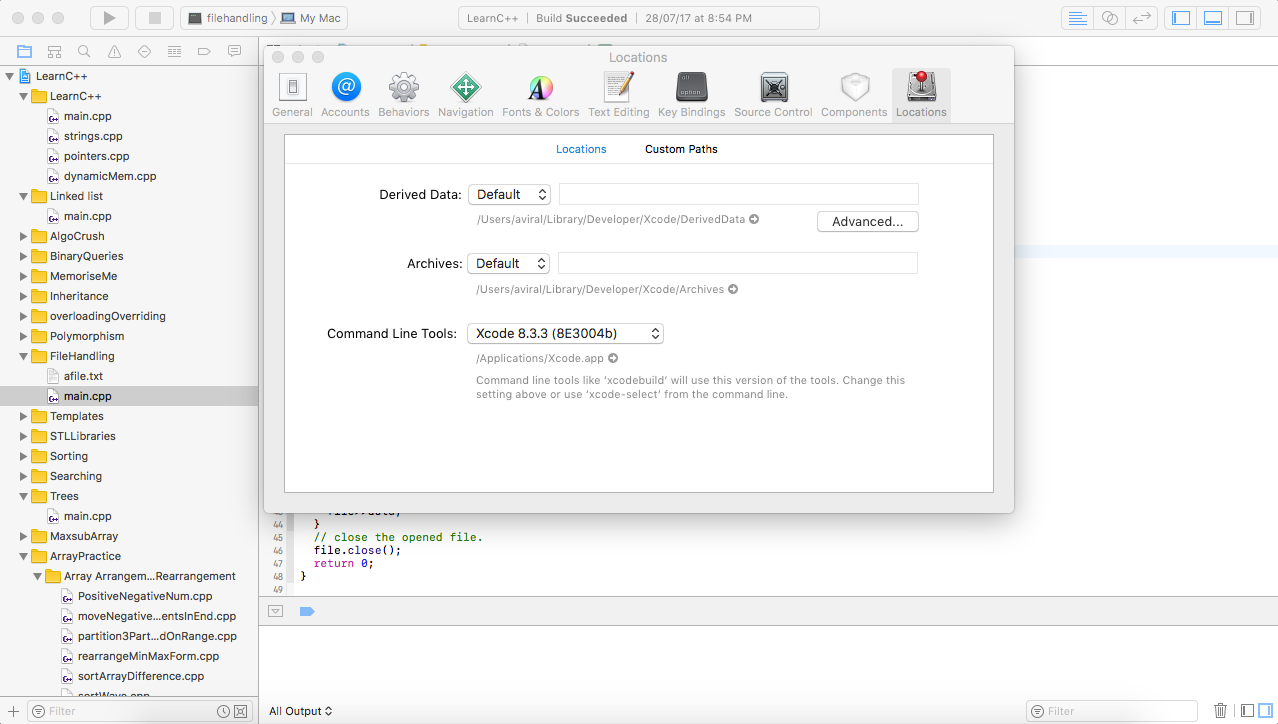This screenshot has width=1278, height=724.
Task: Collapse the Linked list folder
Action: click(24, 196)
